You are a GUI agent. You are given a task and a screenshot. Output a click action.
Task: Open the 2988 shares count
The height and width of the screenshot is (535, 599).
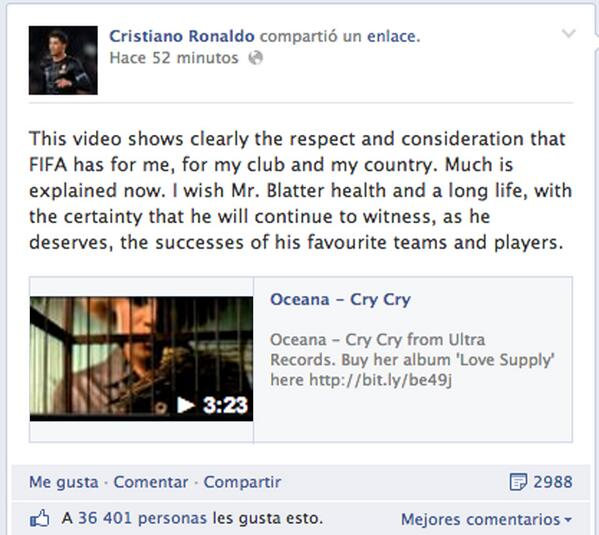(553, 482)
